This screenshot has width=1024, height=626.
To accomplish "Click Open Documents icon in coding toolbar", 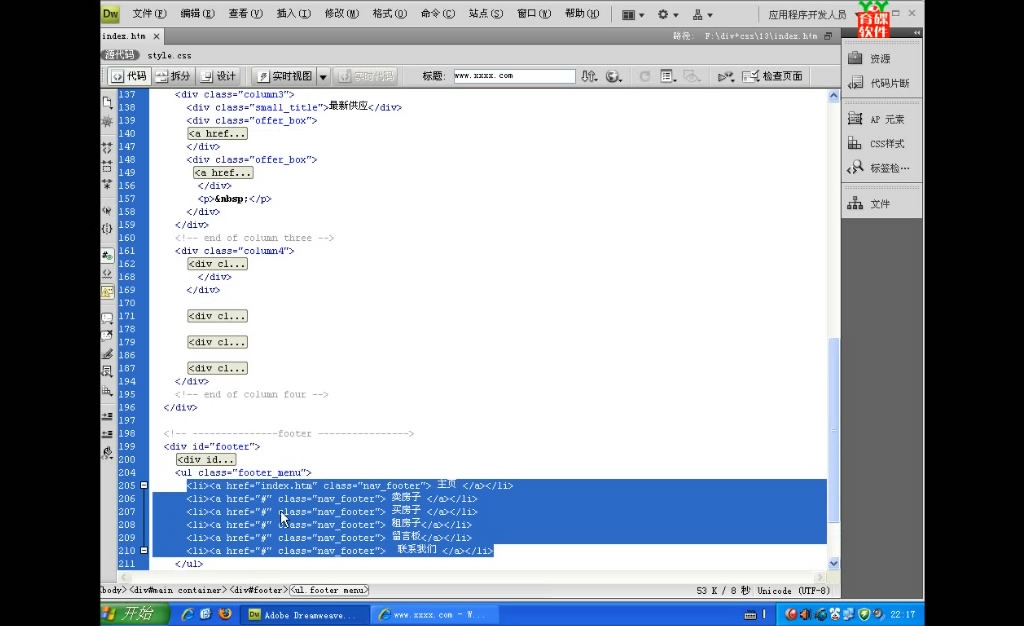I will point(107,103).
